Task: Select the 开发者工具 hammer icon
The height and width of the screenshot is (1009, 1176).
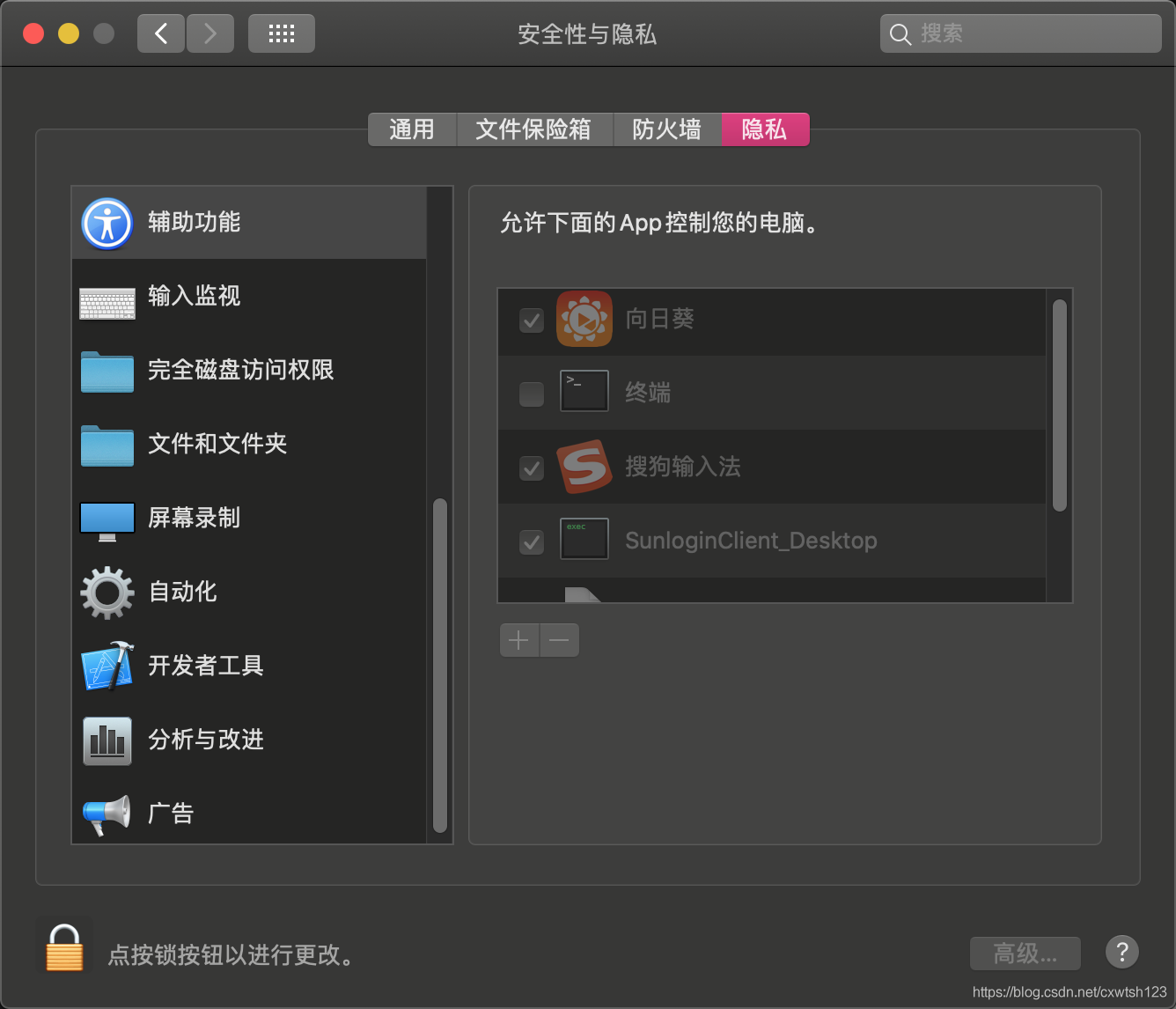Action: pos(107,667)
